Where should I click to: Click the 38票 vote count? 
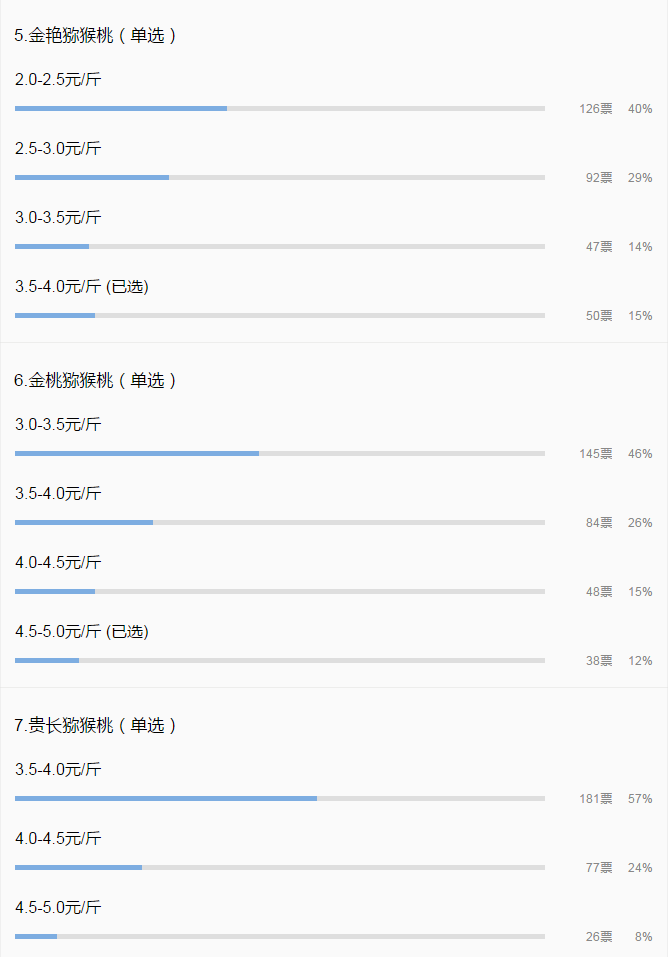click(599, 660)
